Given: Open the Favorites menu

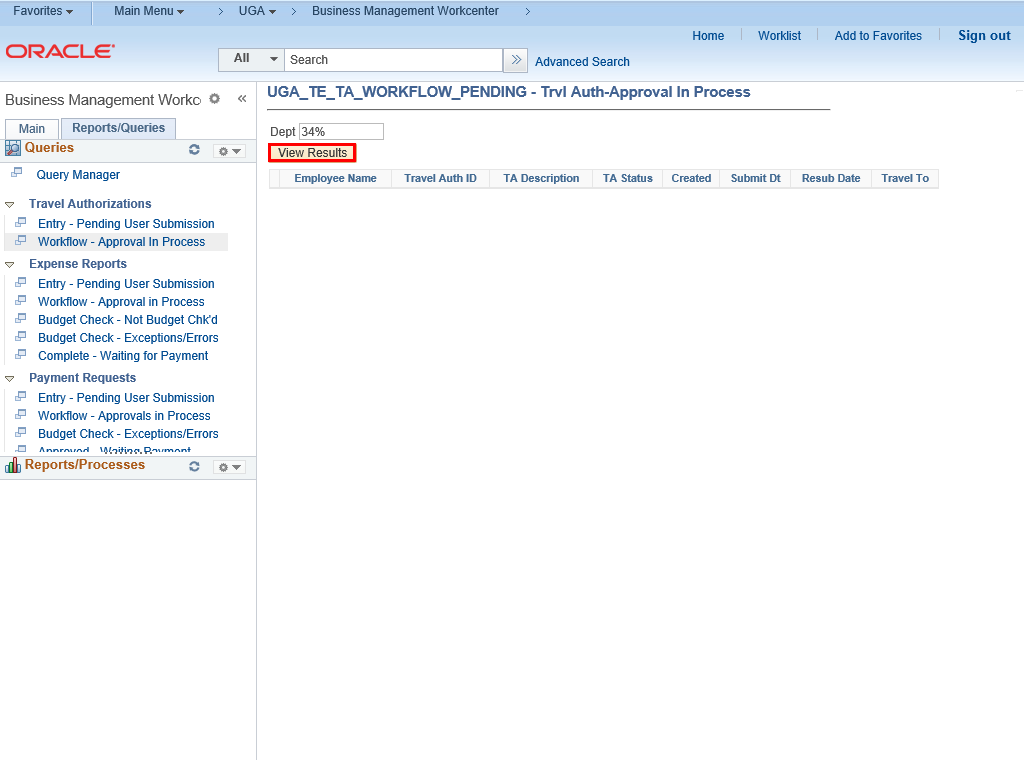Looking at the screenshot, I should point(43,11).
